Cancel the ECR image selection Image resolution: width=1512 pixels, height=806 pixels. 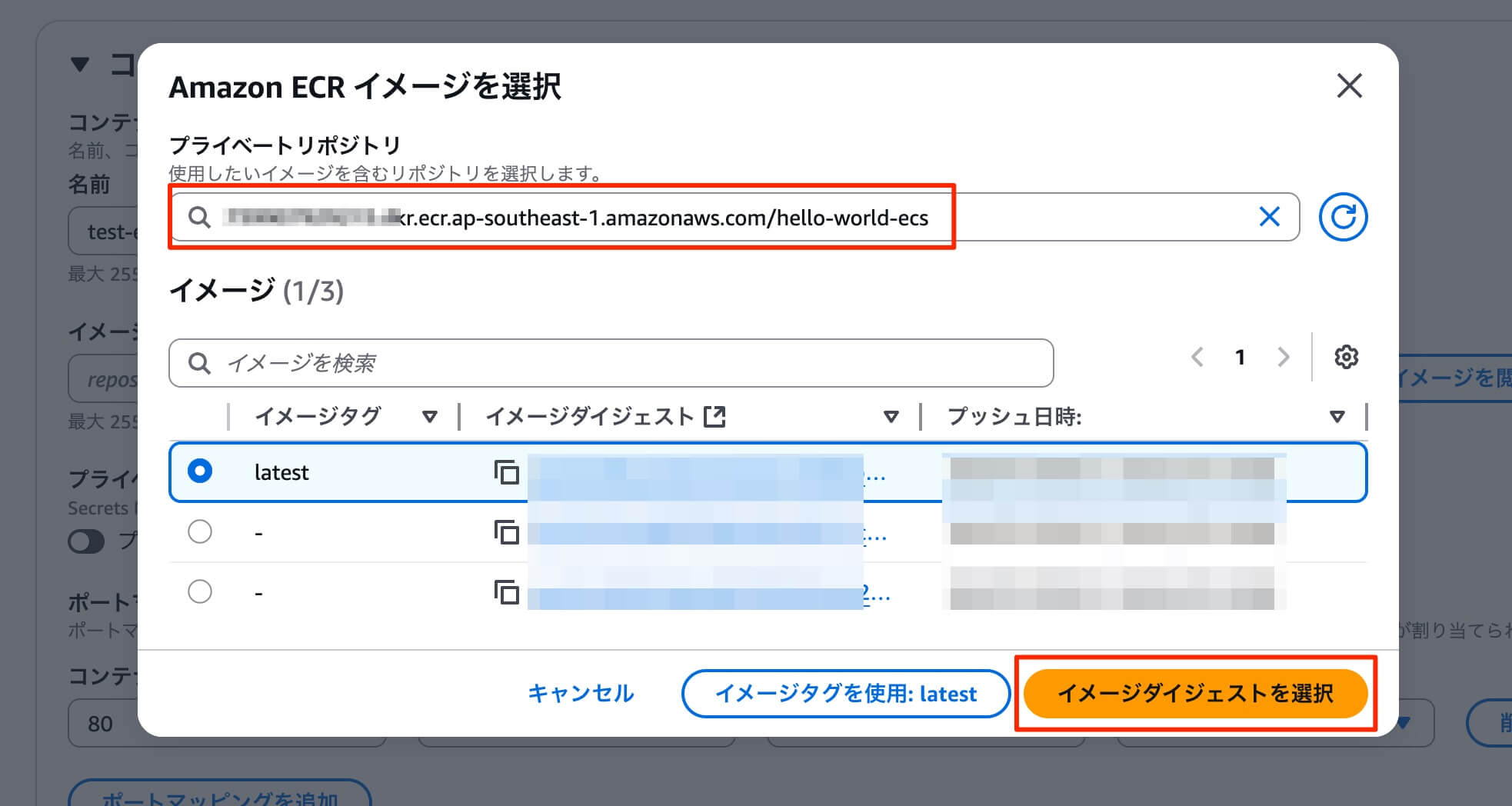tap(581, 693)
